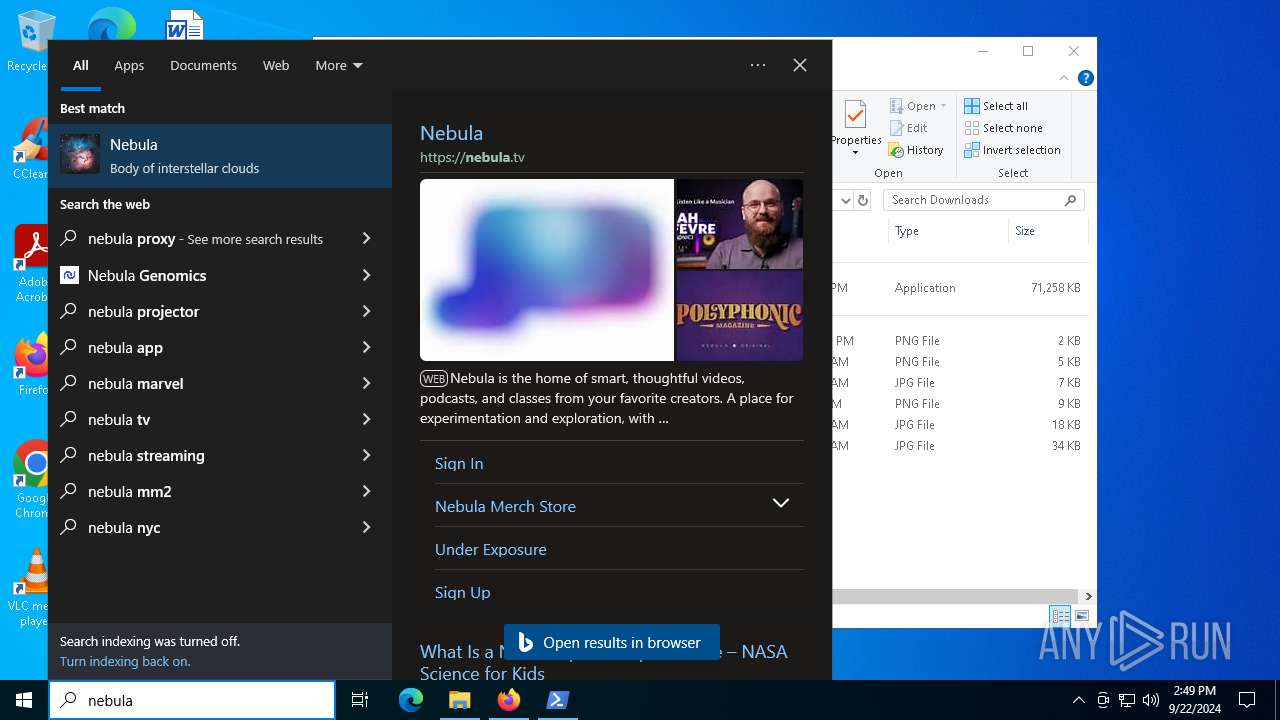Open Firefox from the taskbar
This screenshot has height=720, width=1280.
508,700
